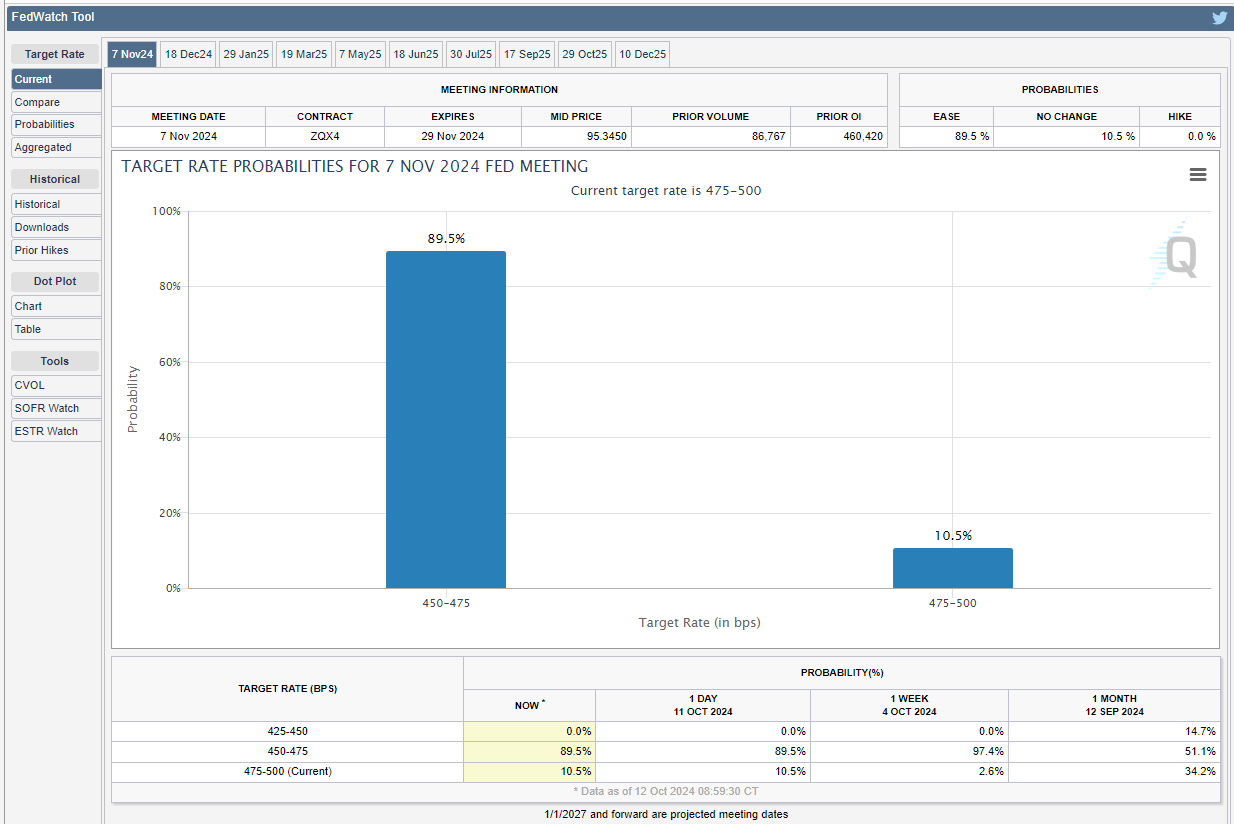Click the Twitter bird icon
The height and width of the screenshot is (824, 1234).
point(1219,17)
